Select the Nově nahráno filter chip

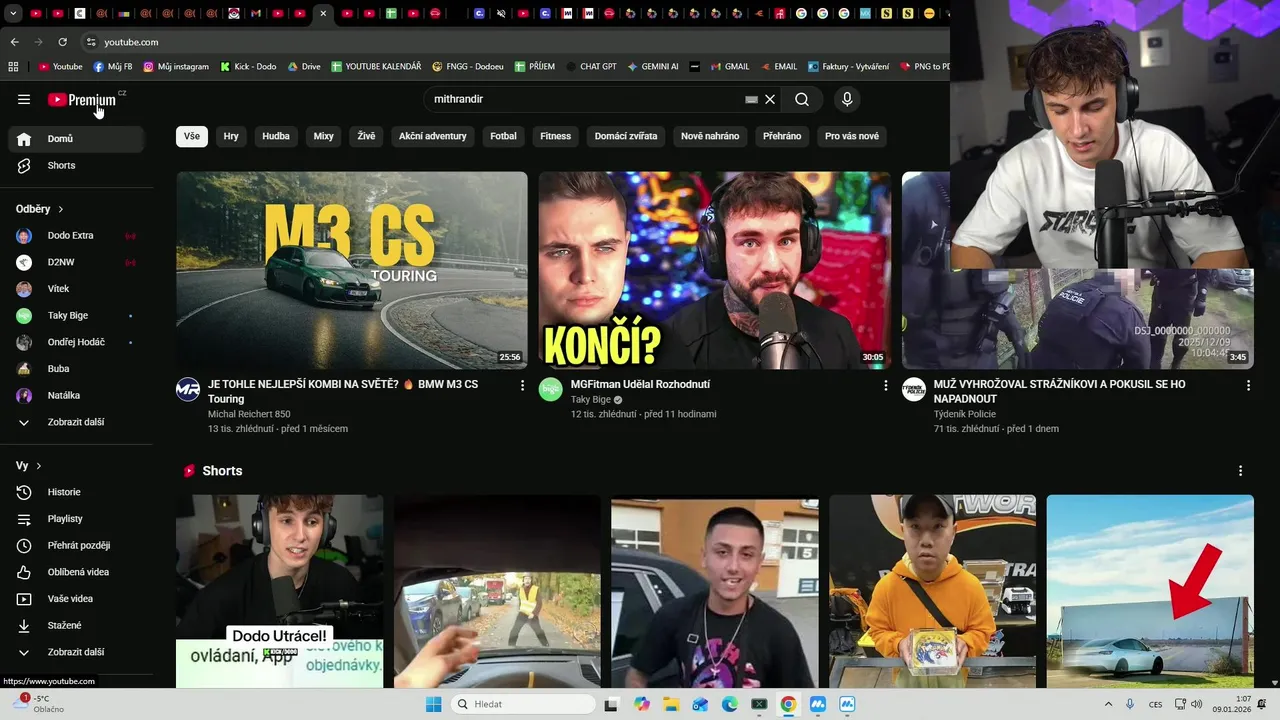pos(710,136)
